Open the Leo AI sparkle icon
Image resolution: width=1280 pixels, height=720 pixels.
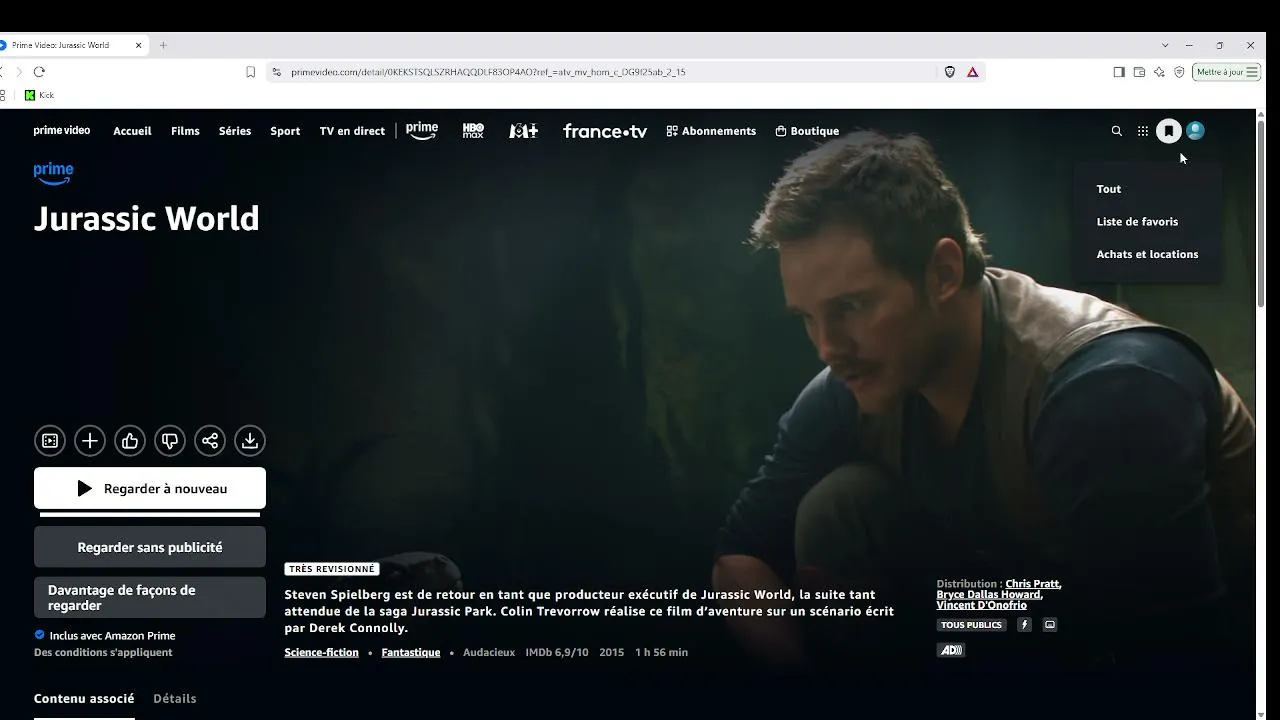tap(1159, 72)
